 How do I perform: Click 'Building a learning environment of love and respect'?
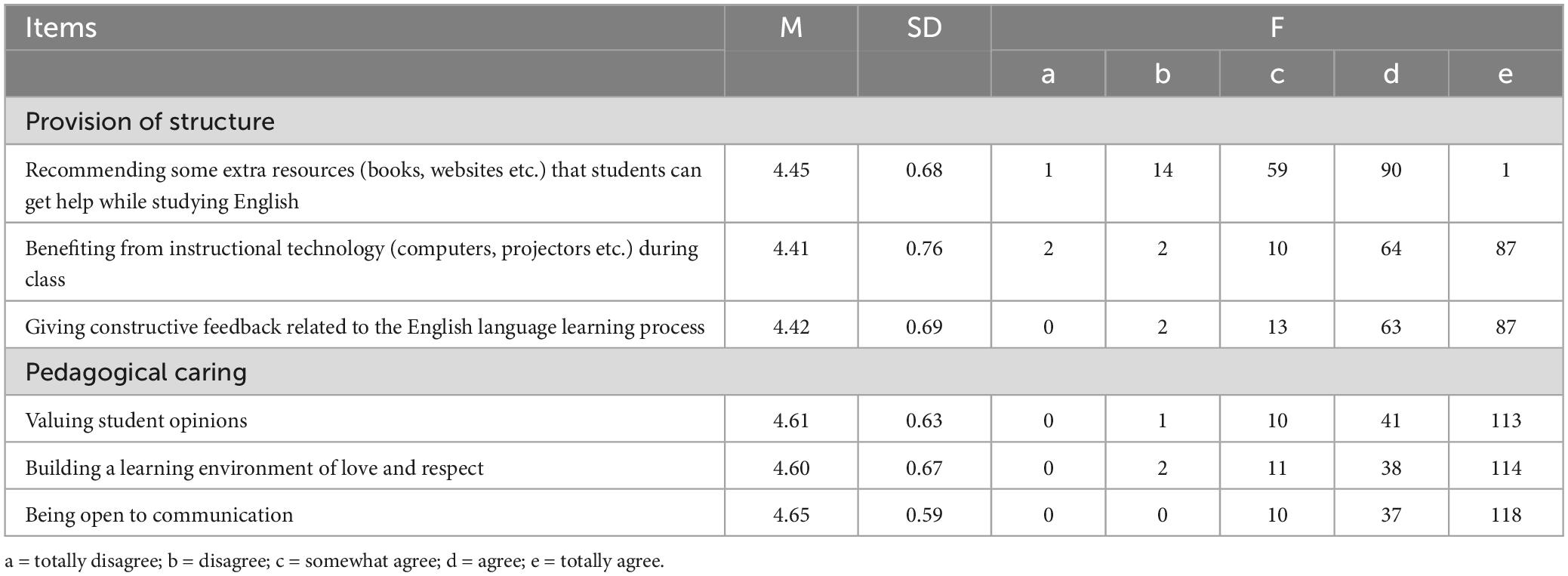(x=254, y=468)
